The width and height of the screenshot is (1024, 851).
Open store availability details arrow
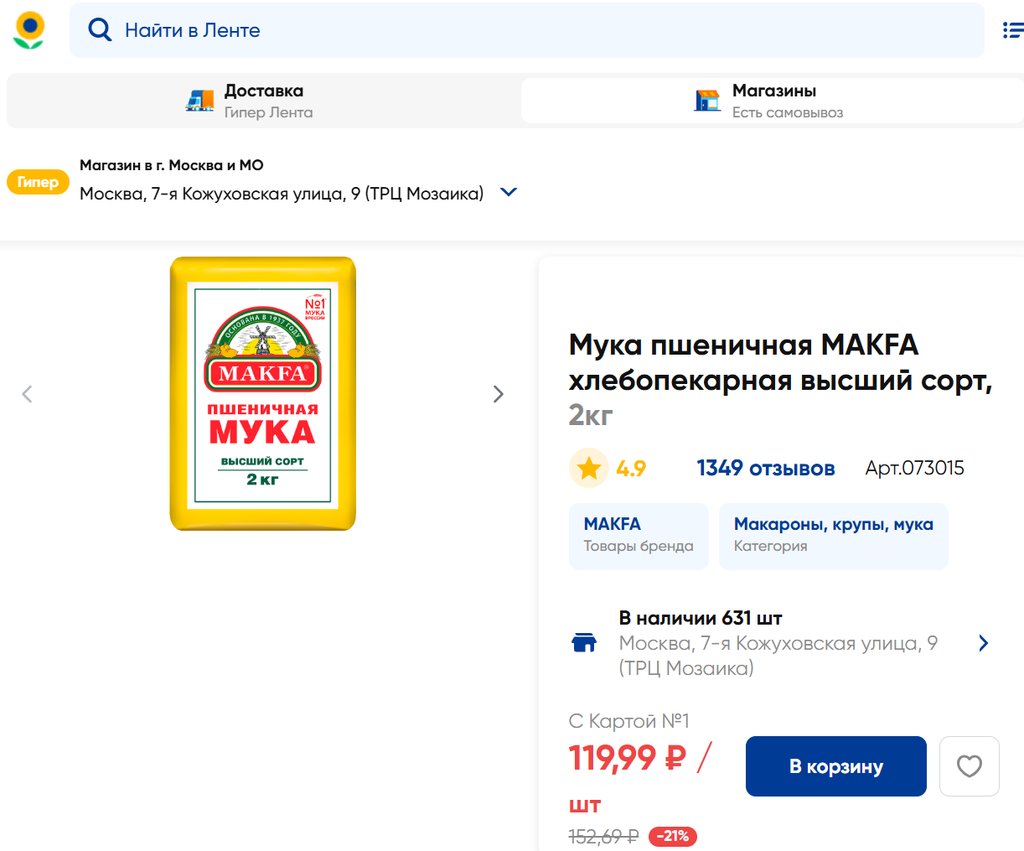pos(983,643)
